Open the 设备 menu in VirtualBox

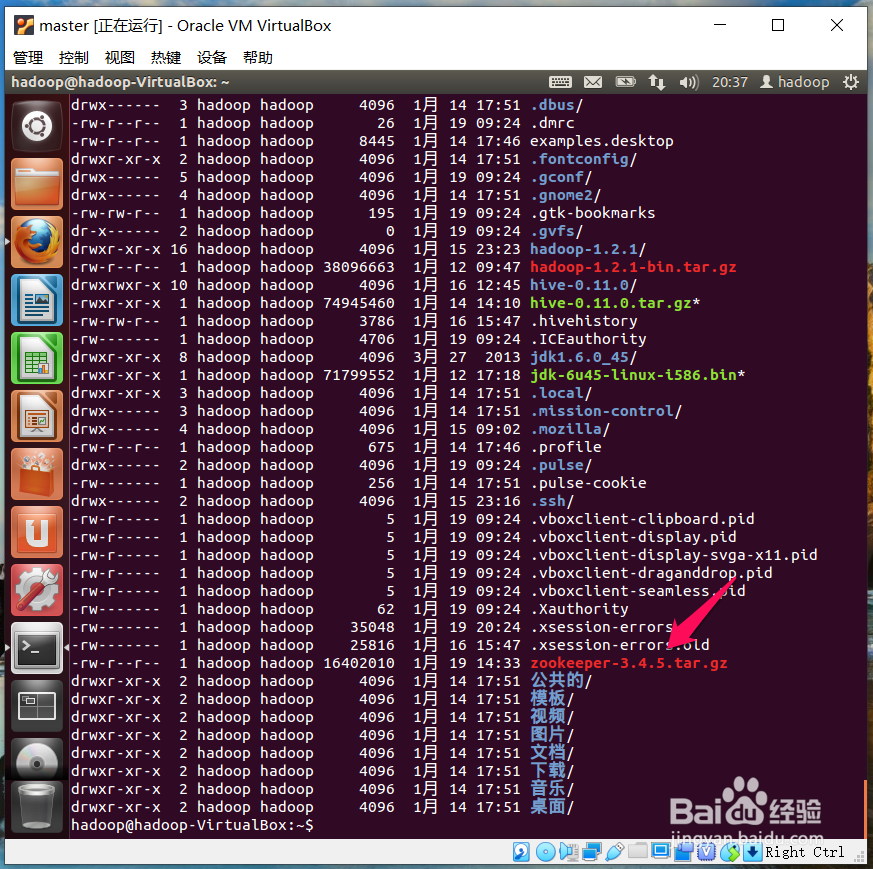212,57
